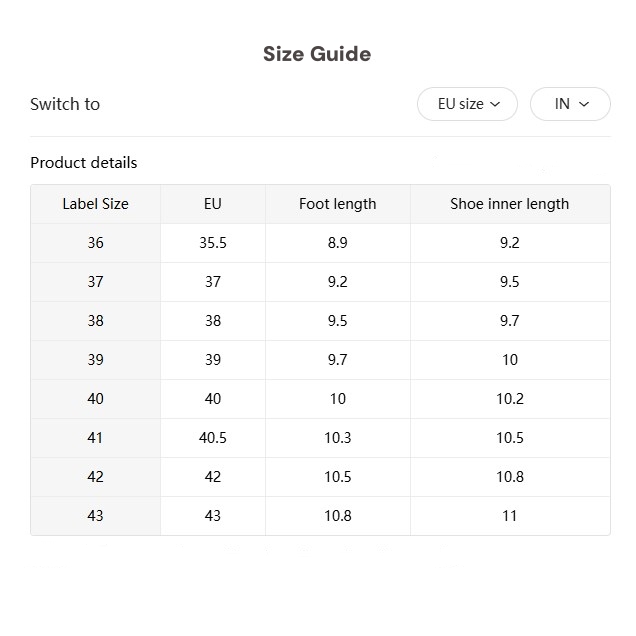Click the Size Guide heading
636x636 pixels.
point(317,54)
